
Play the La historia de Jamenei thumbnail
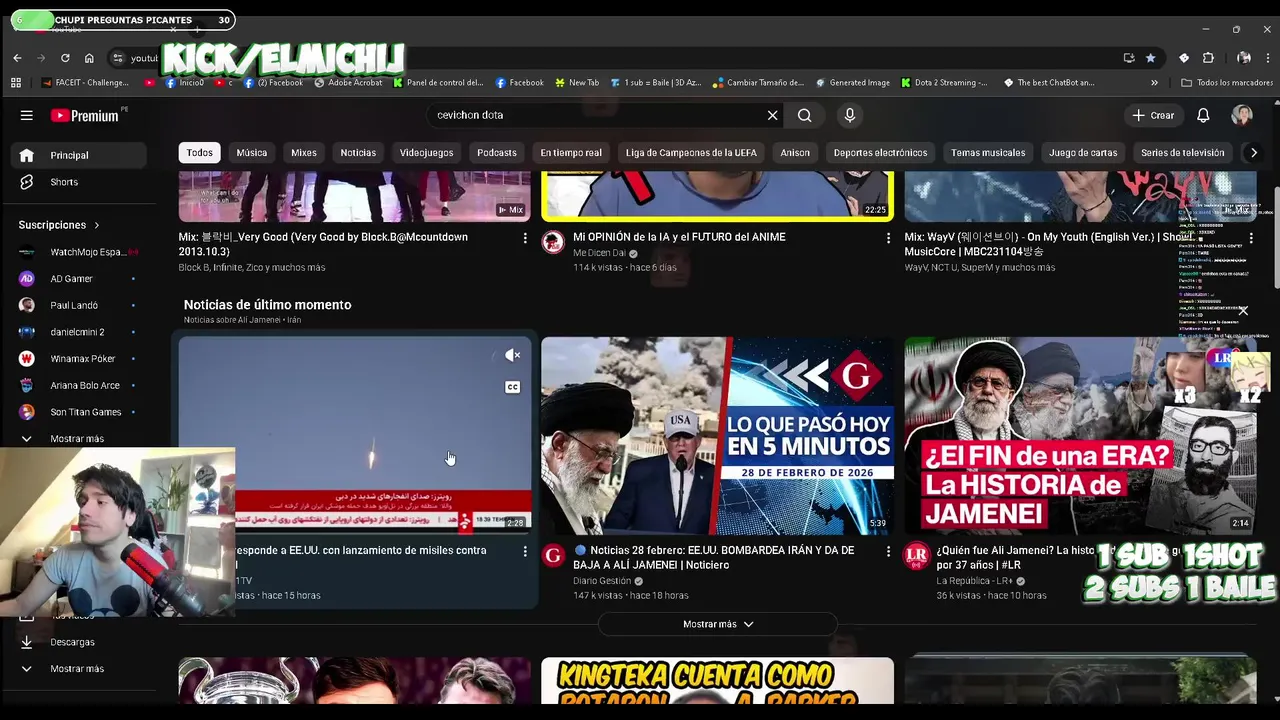coord(1080,436)
